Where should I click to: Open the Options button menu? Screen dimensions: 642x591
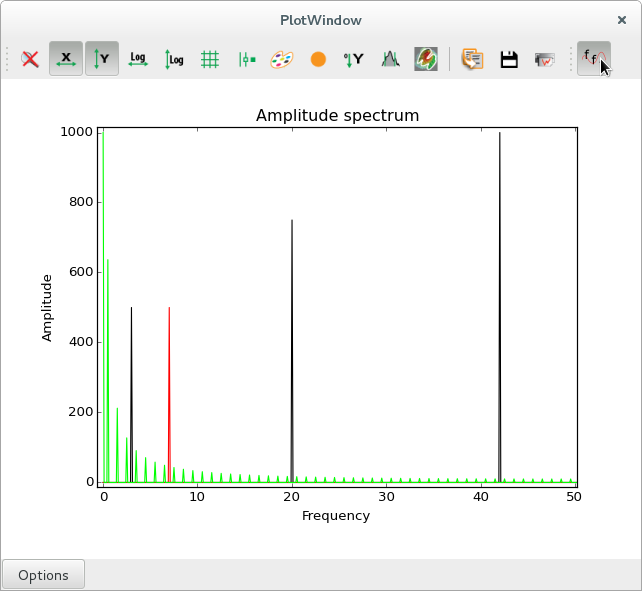pos(43,575)
